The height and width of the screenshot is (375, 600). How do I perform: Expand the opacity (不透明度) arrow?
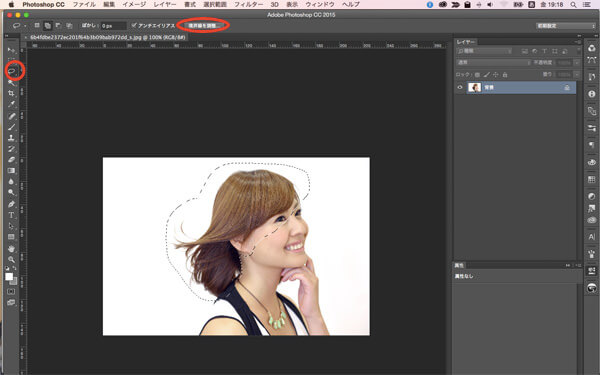click(x=577, y=62)
